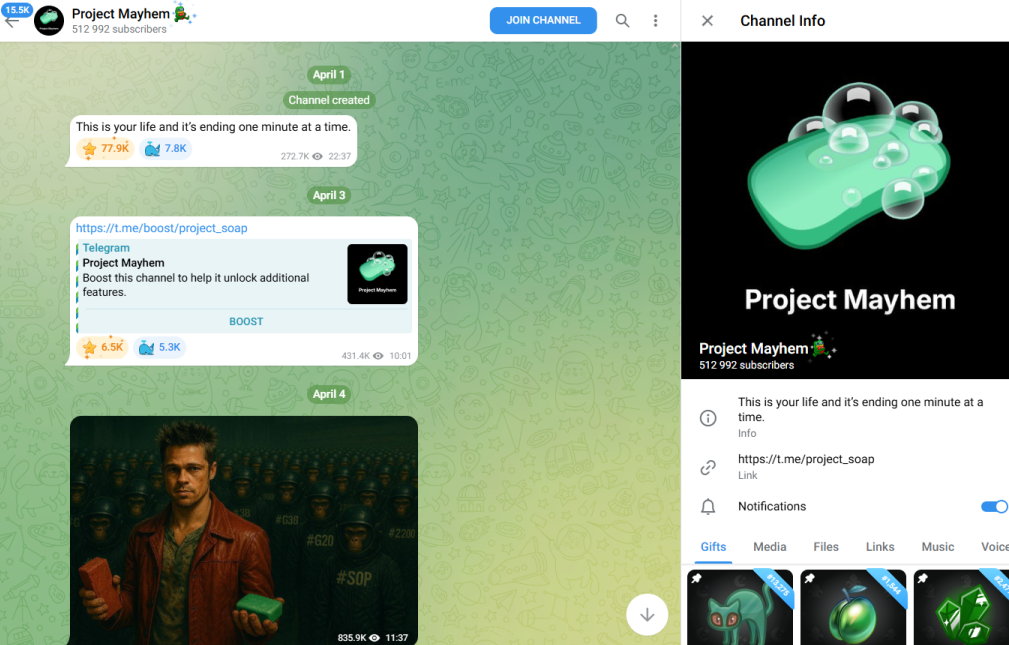Jump to latest messages with down-arrow button
Image resolution: width=1009 pixels, height=645 pixels.
click(647, 615)
